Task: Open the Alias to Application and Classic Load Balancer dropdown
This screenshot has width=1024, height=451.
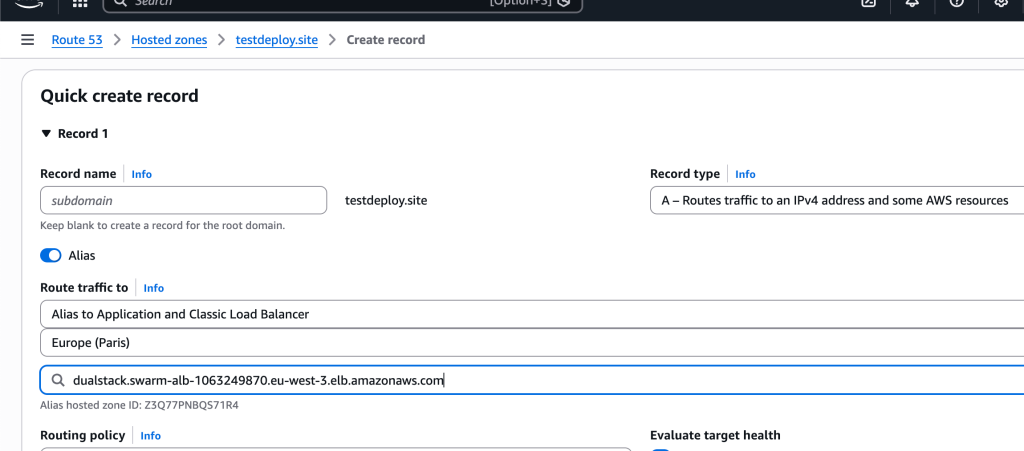Action: [x=530, y=314]
